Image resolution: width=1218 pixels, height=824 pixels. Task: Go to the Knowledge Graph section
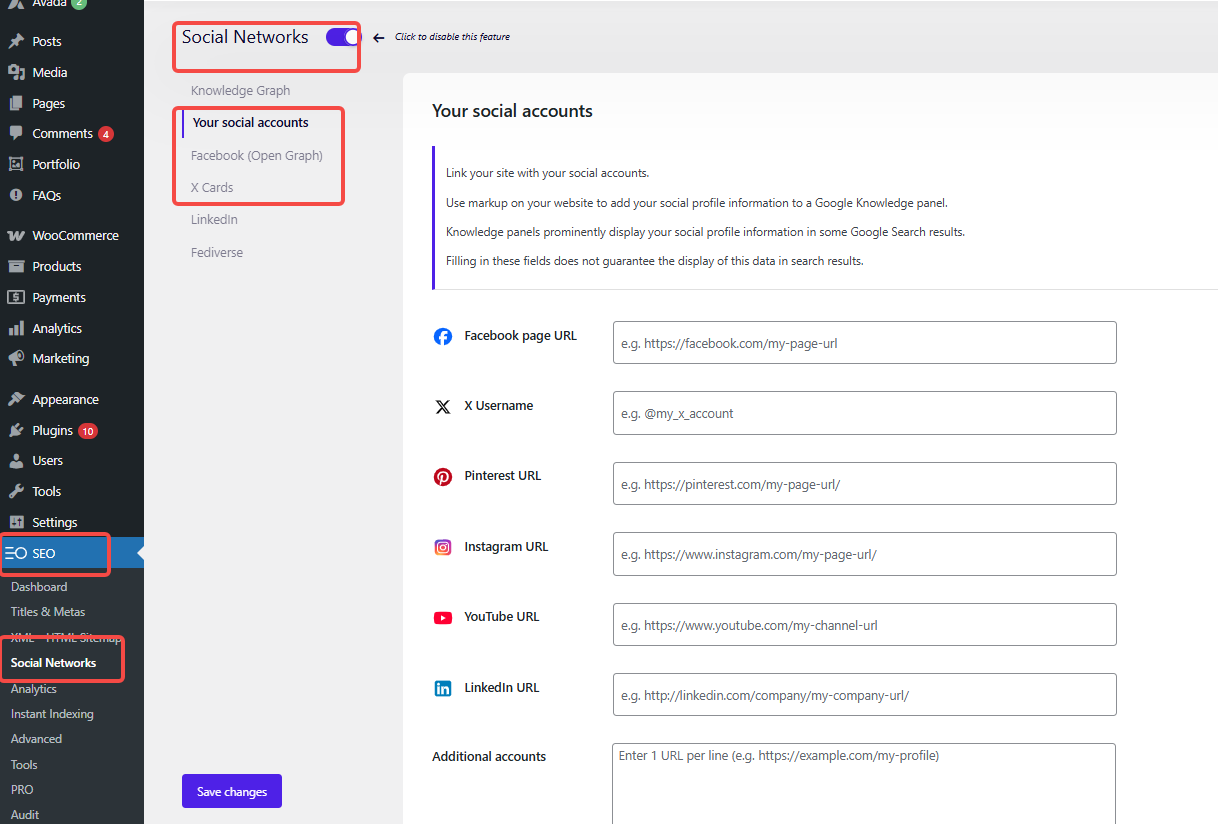click(x=240, y=90)
